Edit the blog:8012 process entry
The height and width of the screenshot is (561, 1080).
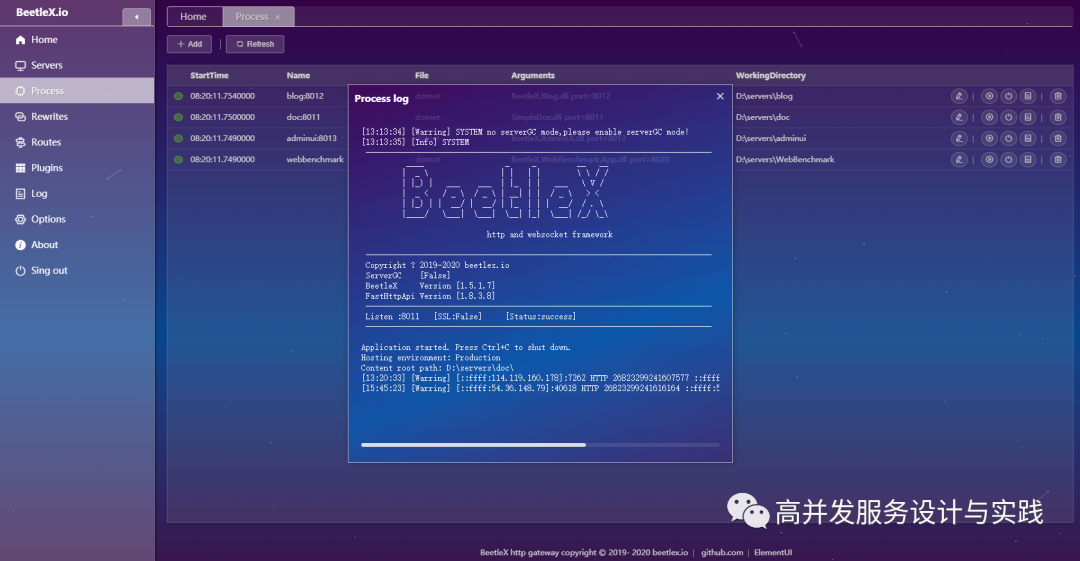click(959, 96)
